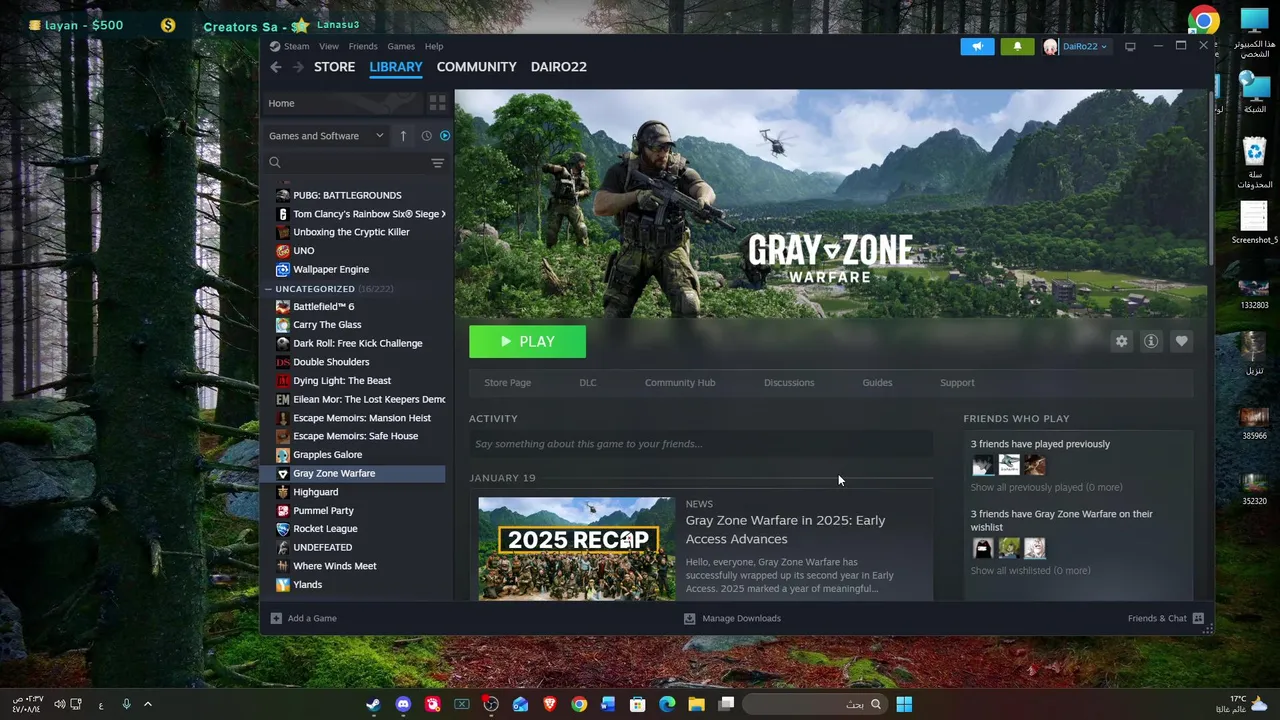Click the DaiRo22 avatar in title bar
1280x720 pixels.
1050,47
